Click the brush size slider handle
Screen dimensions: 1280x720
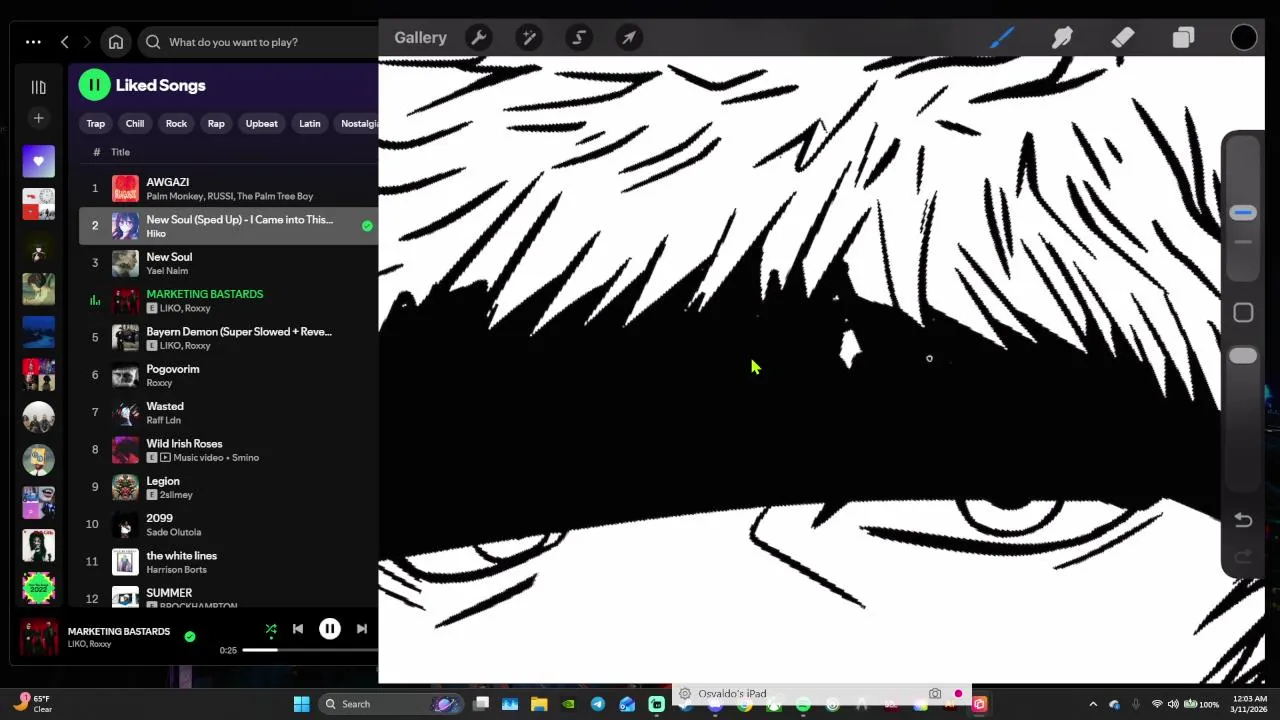pyautogui.click(x=1243, y=213)
